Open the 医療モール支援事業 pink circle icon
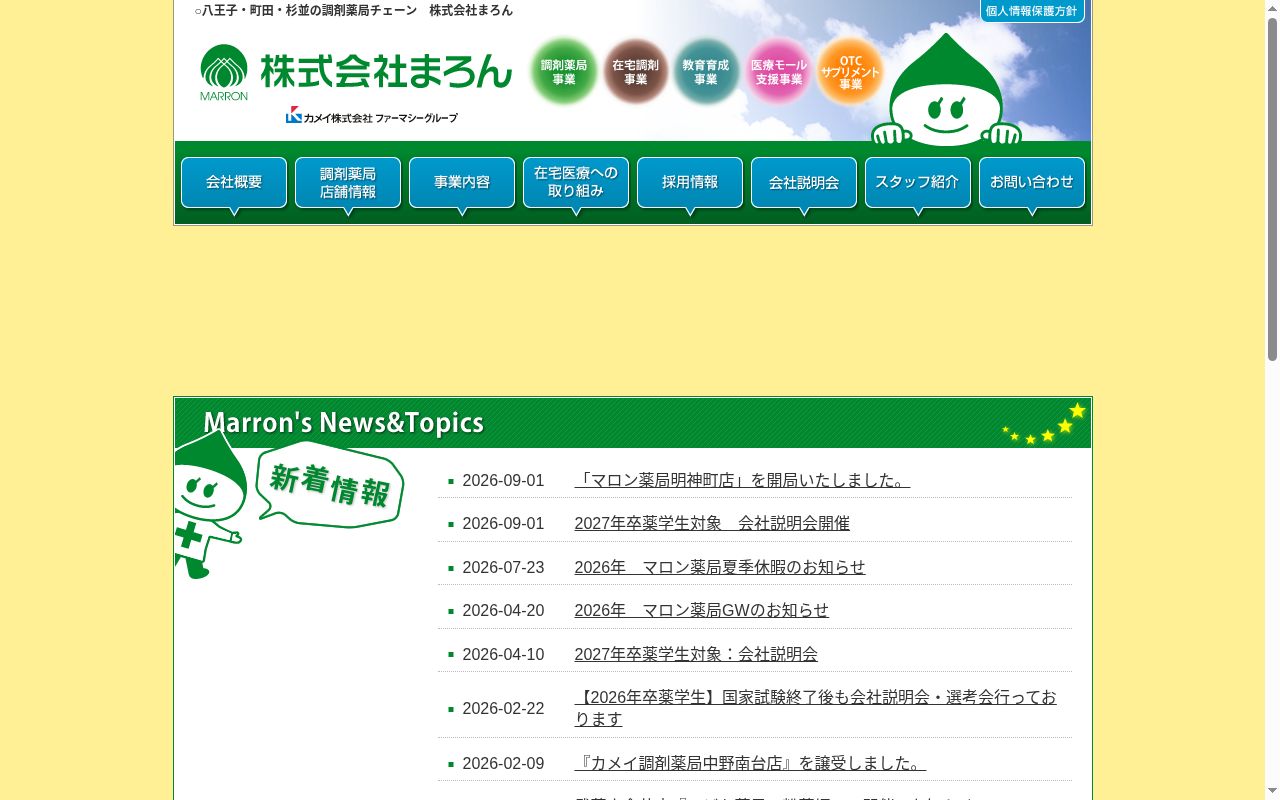The height and width of the screenshot is (800, 1280). 779,72
